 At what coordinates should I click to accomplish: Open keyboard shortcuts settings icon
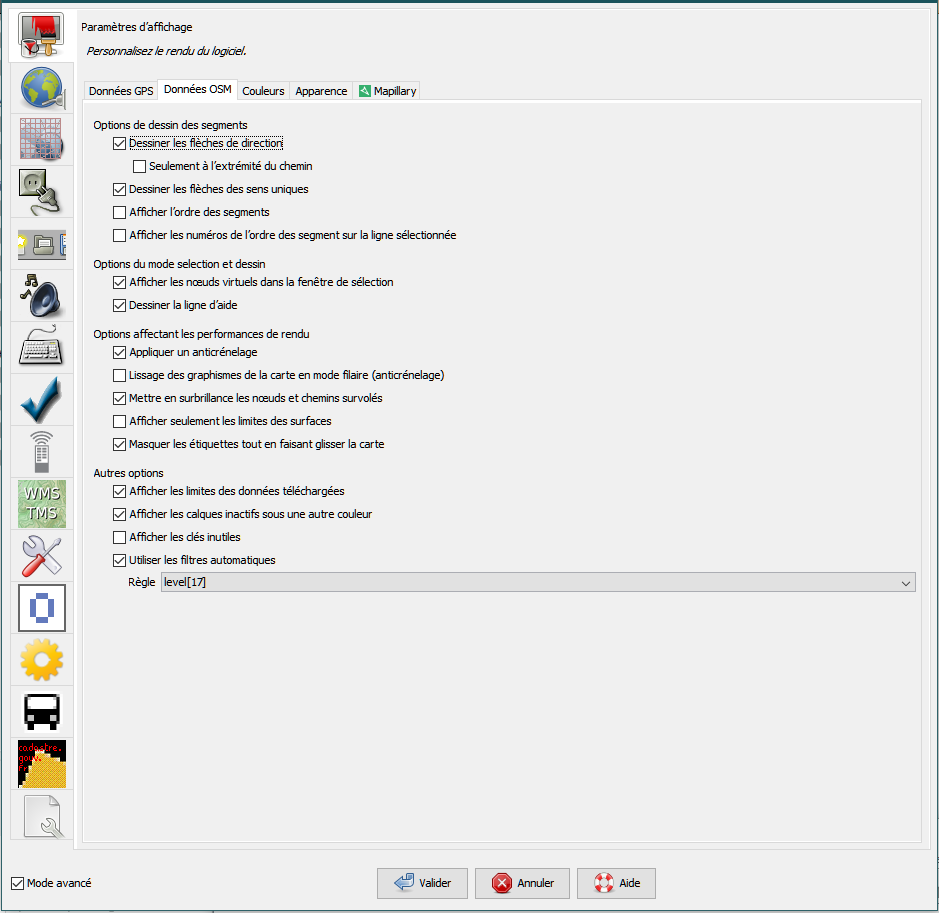point(42,348)
